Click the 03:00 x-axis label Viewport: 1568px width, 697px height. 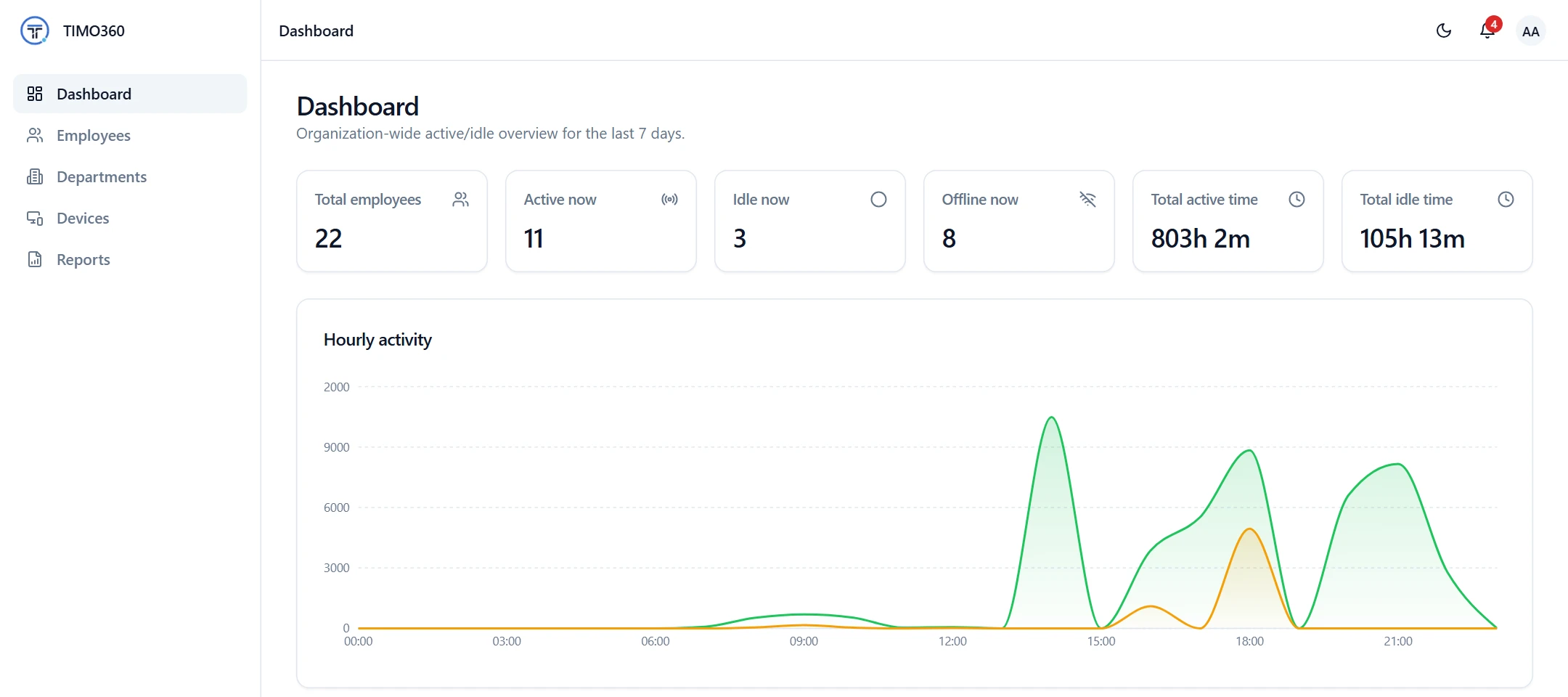[507, 641]
